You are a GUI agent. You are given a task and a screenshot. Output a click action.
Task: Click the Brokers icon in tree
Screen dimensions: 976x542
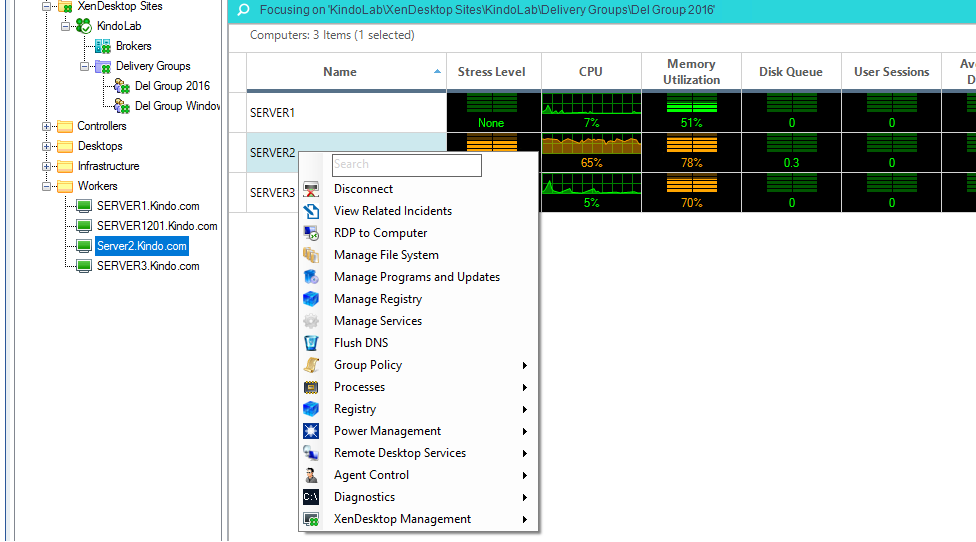click(x=103, y=46)
